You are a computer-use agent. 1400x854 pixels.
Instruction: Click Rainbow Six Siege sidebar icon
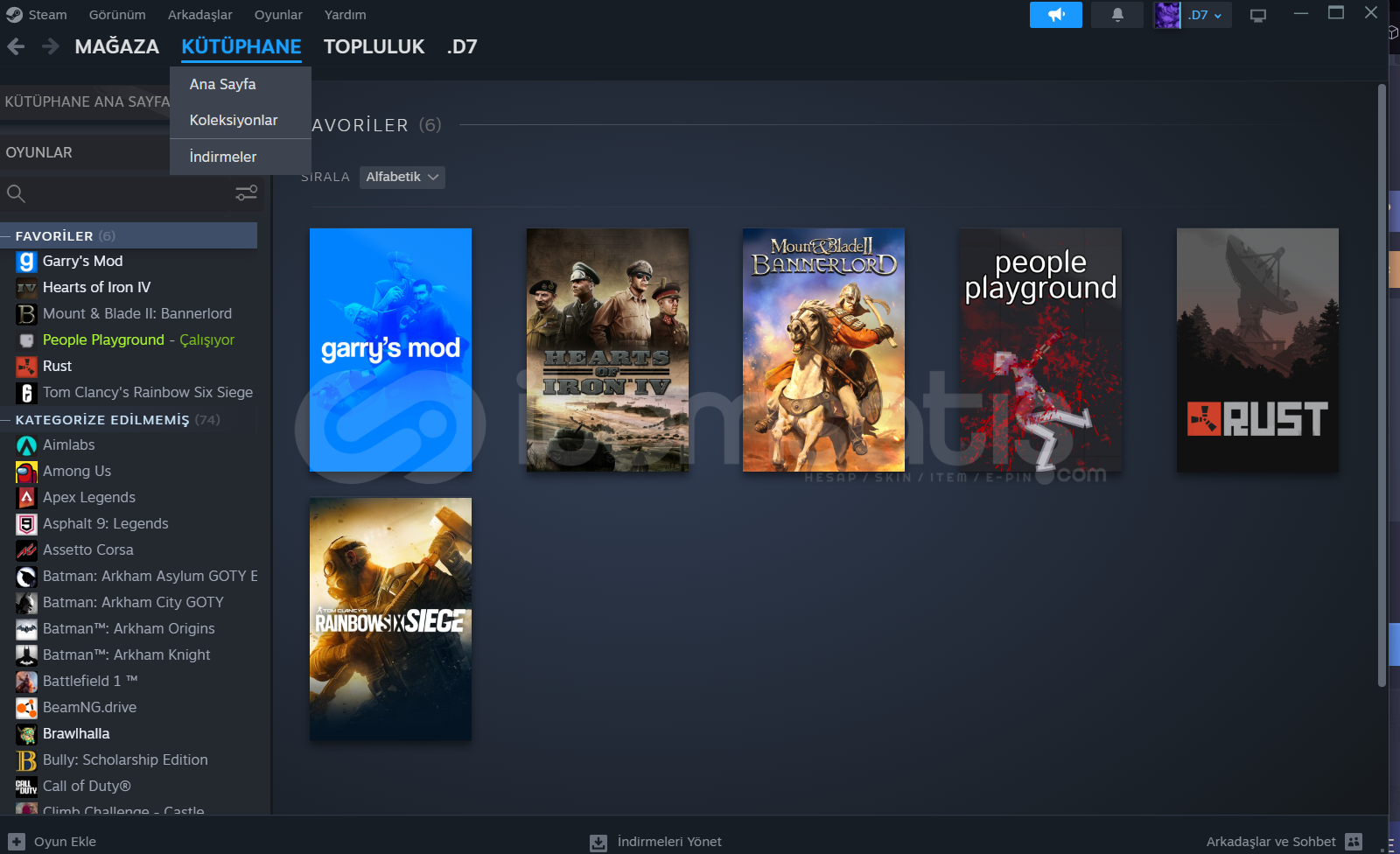coord(27,393)
